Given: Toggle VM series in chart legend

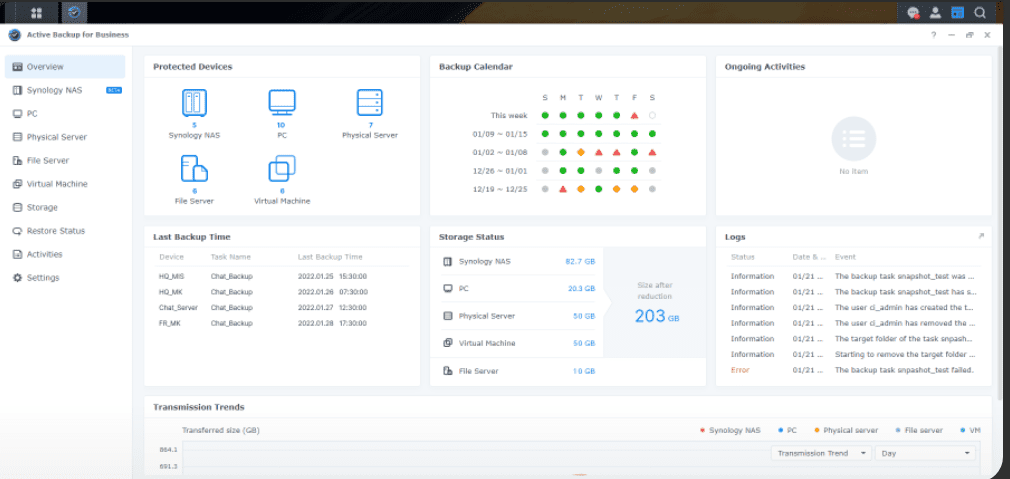Looking at the screenshot, I should coord(971,430).
